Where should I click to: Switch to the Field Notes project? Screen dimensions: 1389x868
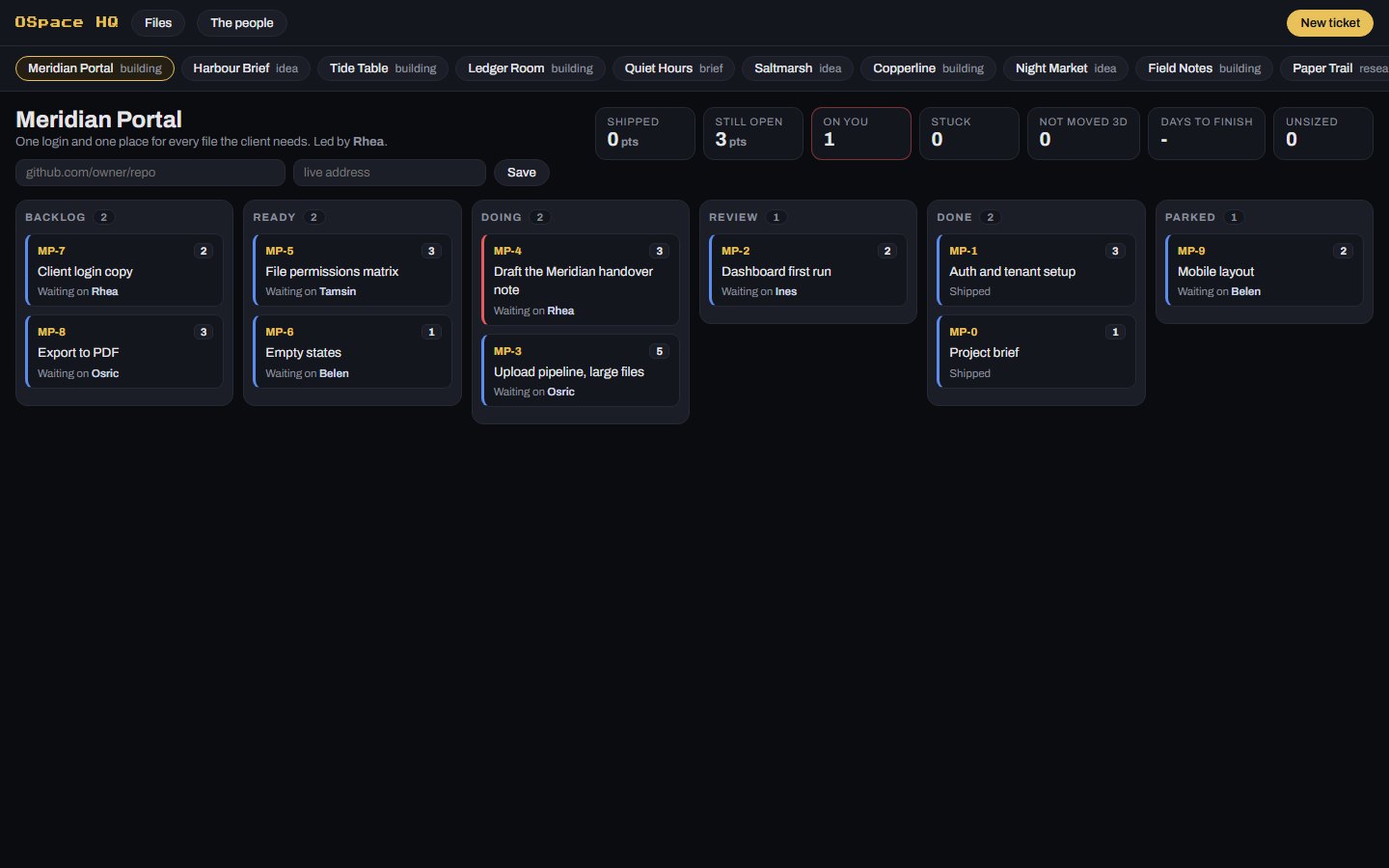pos(1204,68)
